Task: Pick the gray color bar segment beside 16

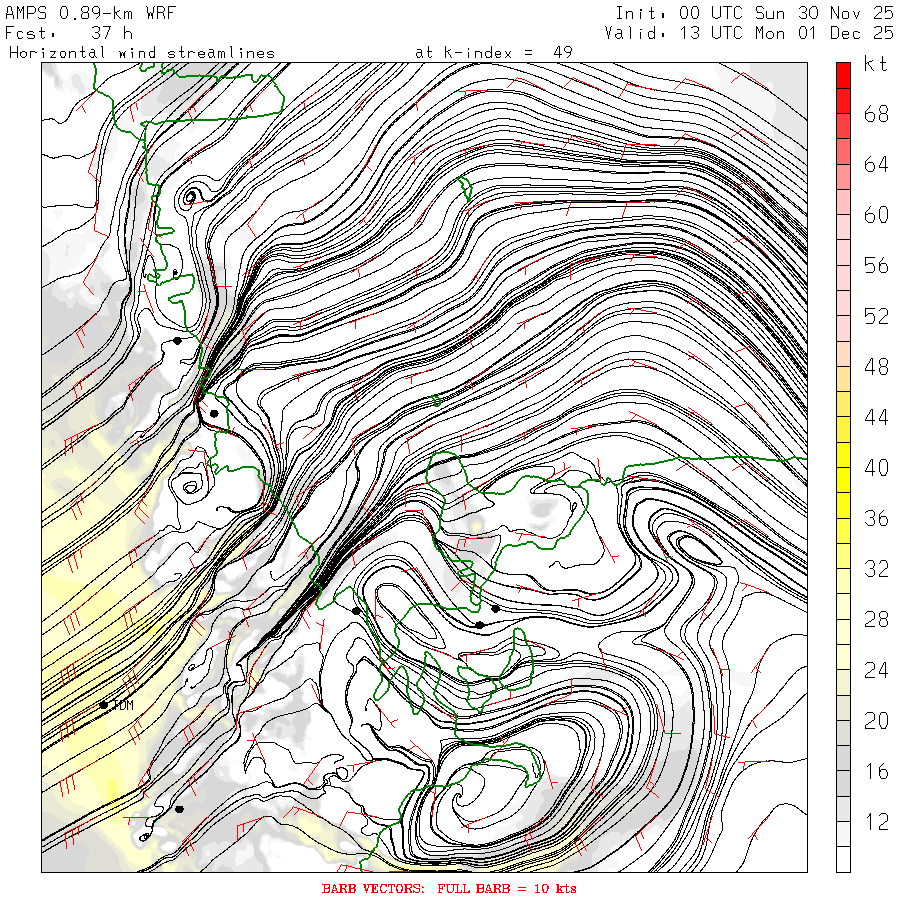Action: click(x=843, y=783)
